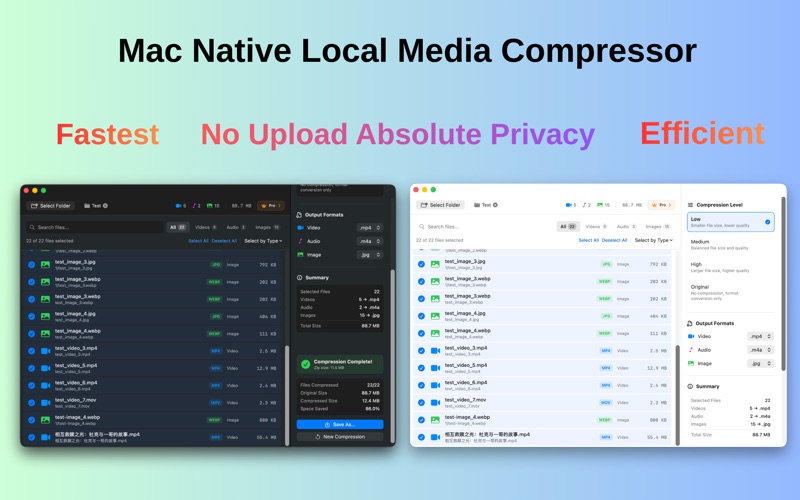800x500 pixels.
Task: Uncheck test_video_5.mp4 in the light window
Action: (421, 368)
